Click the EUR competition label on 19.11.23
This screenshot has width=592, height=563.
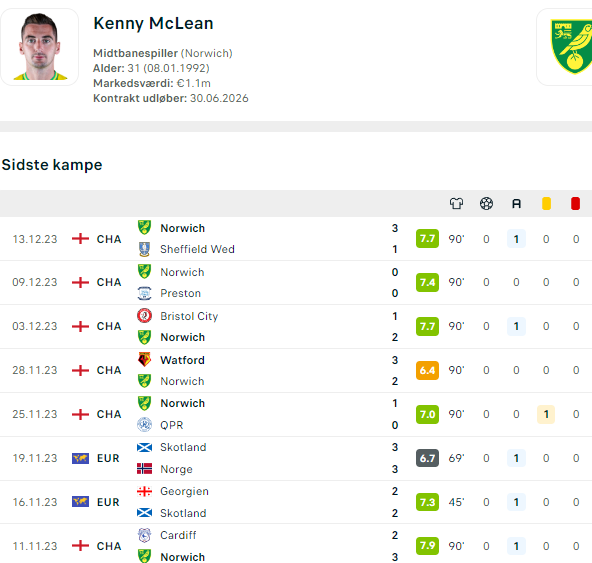(x=108, y=458)
